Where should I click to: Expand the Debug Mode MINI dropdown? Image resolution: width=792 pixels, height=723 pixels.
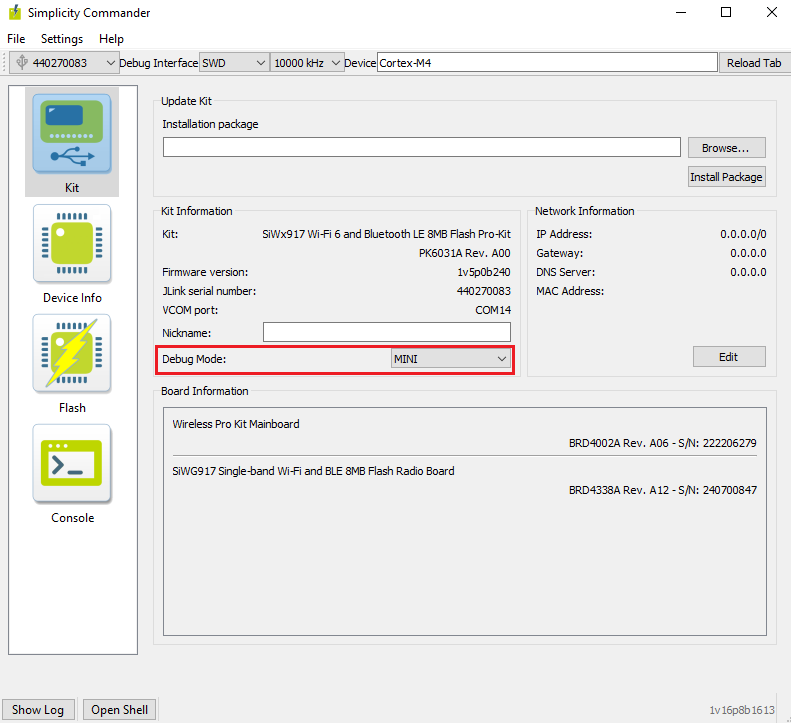pos(450,359)
